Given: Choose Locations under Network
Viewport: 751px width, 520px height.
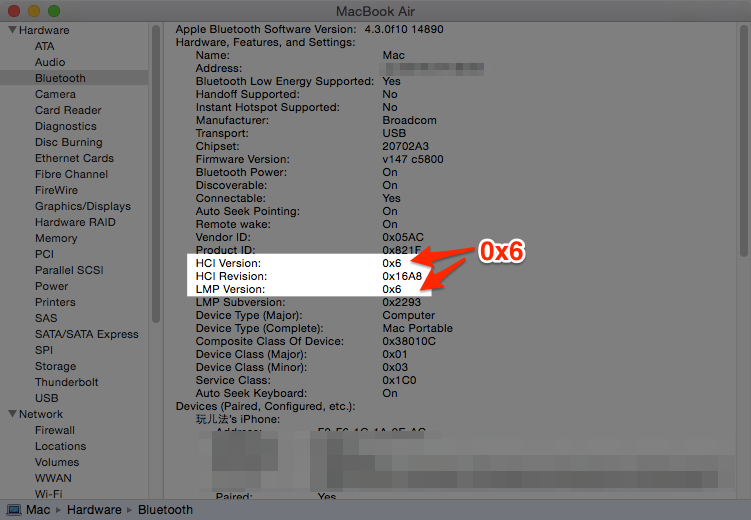Looking at the screenshot, I should [x=60, y=446].
